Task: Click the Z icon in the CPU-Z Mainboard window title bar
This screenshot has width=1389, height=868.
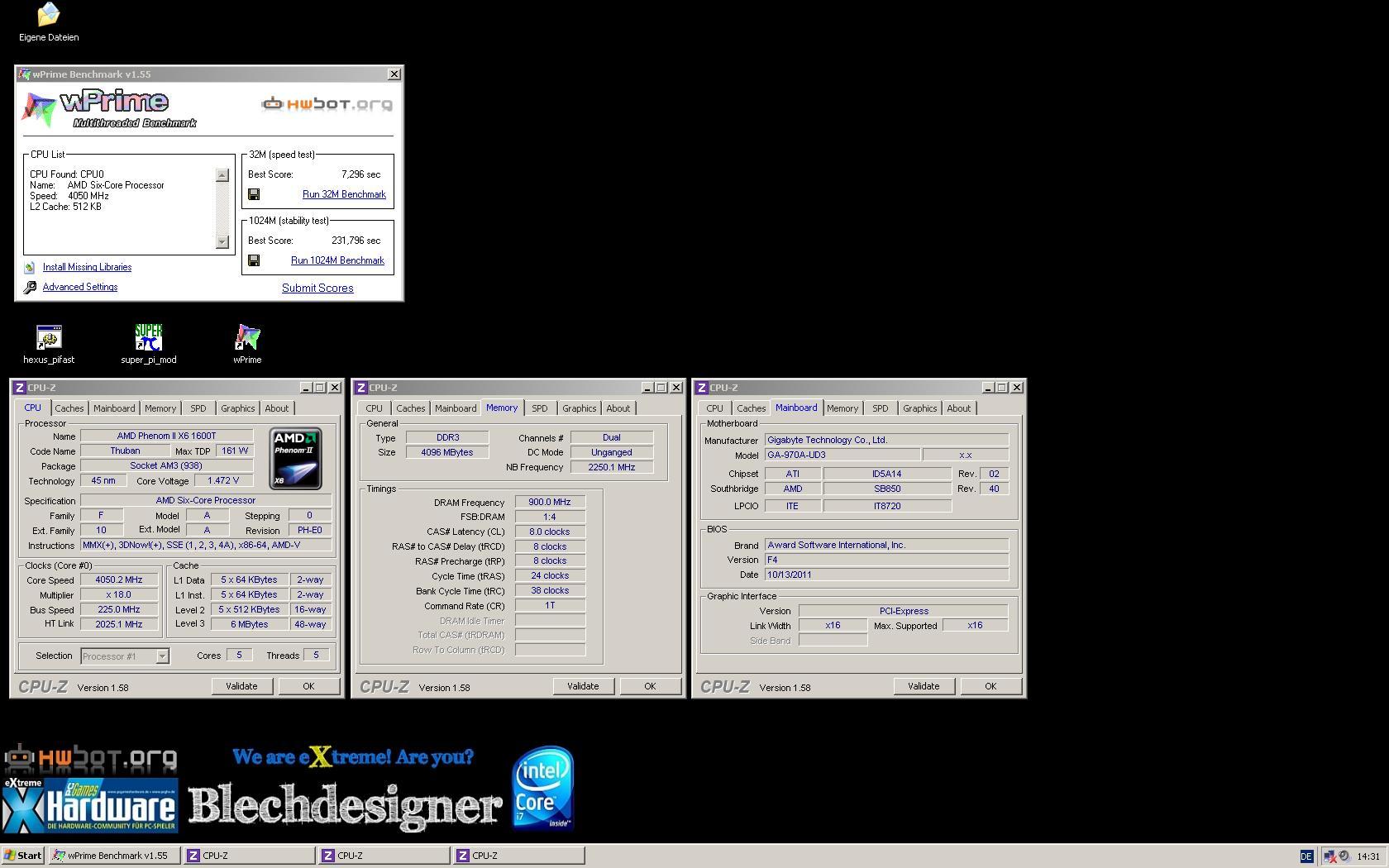Action: [701, 388]
